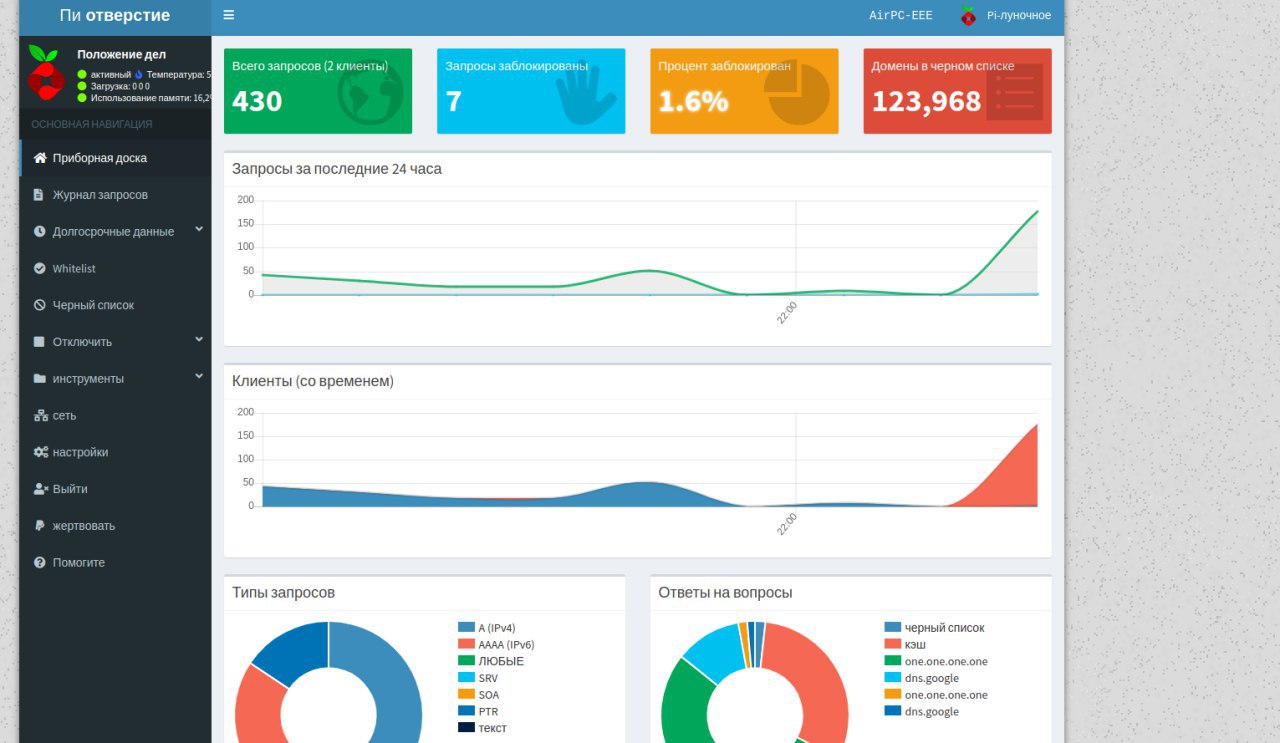Image resolution: width=1280 pixels, height=743 pixels.
Task: Click the list icon in blacklist domains card
Action: (x=1014, y=92)
